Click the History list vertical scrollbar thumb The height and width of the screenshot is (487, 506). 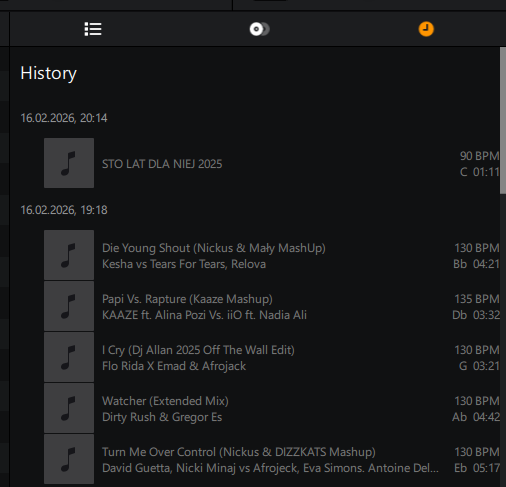[503, 120]
